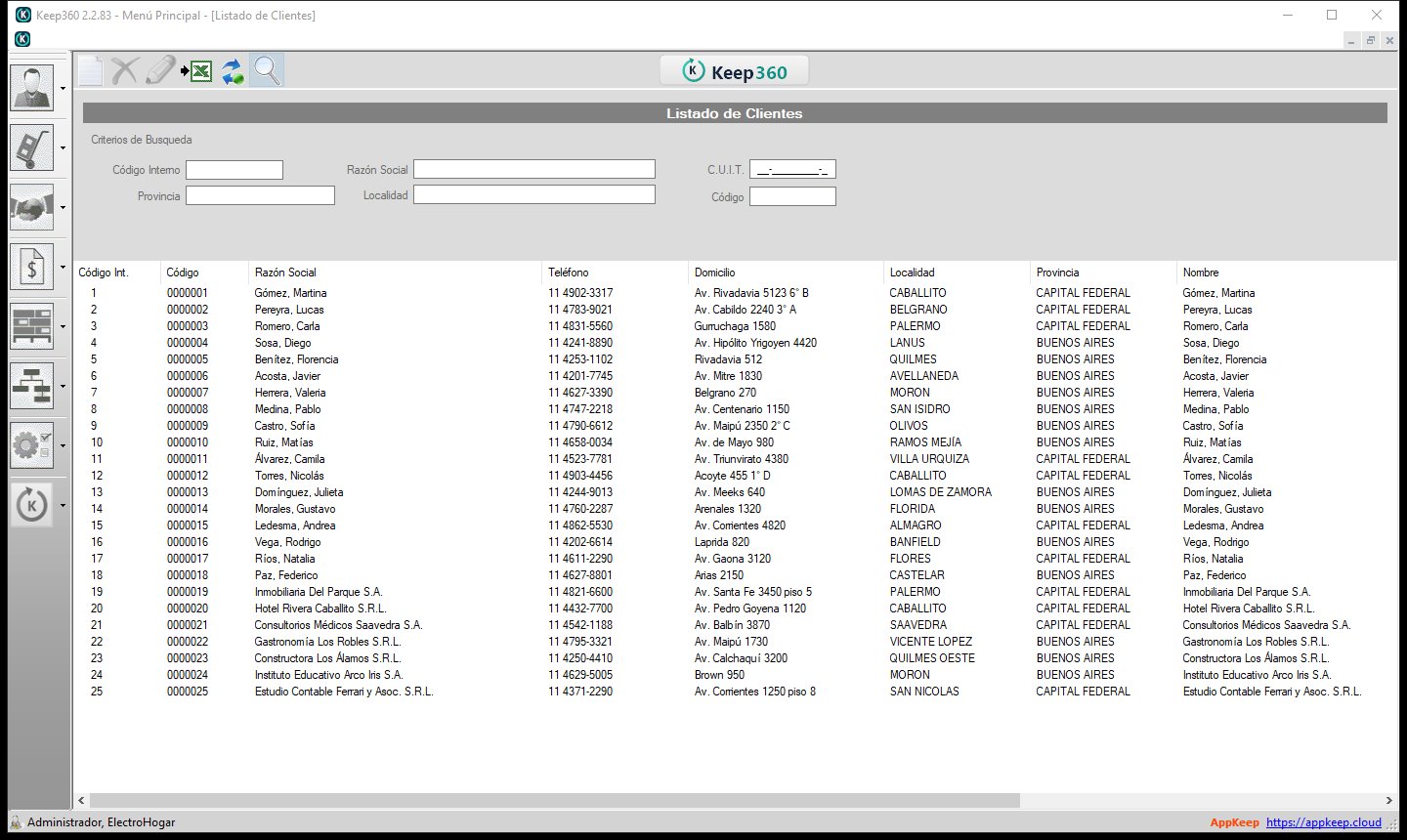Click the Delete X toolbar icon

tap(125, 70)
